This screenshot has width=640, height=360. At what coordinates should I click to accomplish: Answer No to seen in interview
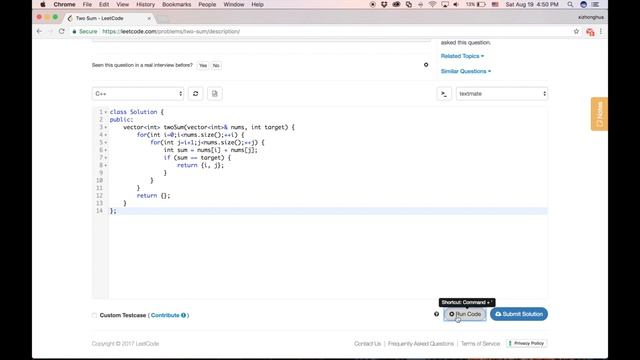pyautogui.click(x=216, y=65)
